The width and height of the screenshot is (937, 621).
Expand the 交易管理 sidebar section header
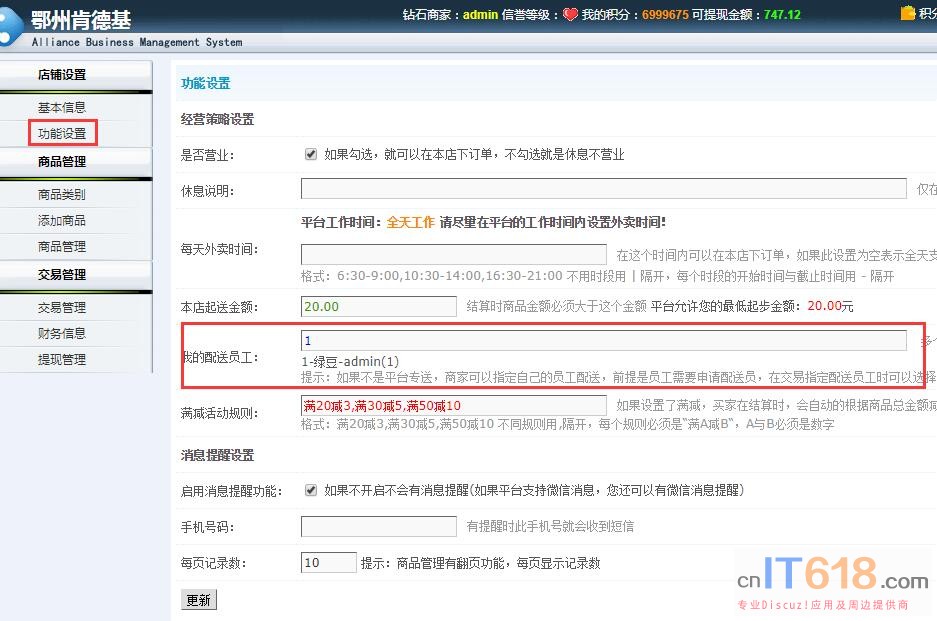[x=62, y=274]
